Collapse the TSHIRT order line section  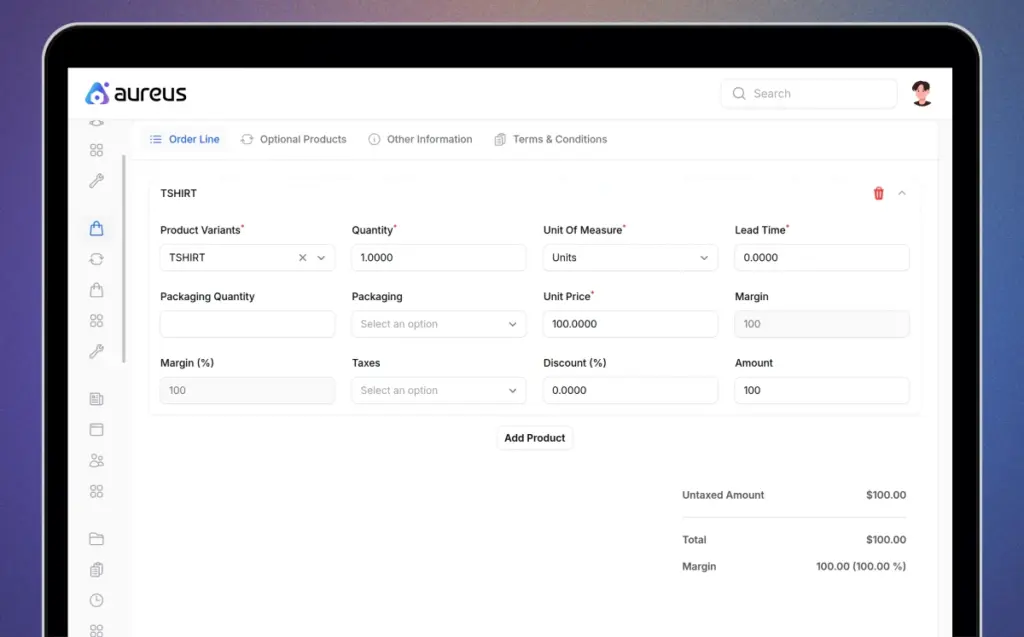click(x=902, y=193)
